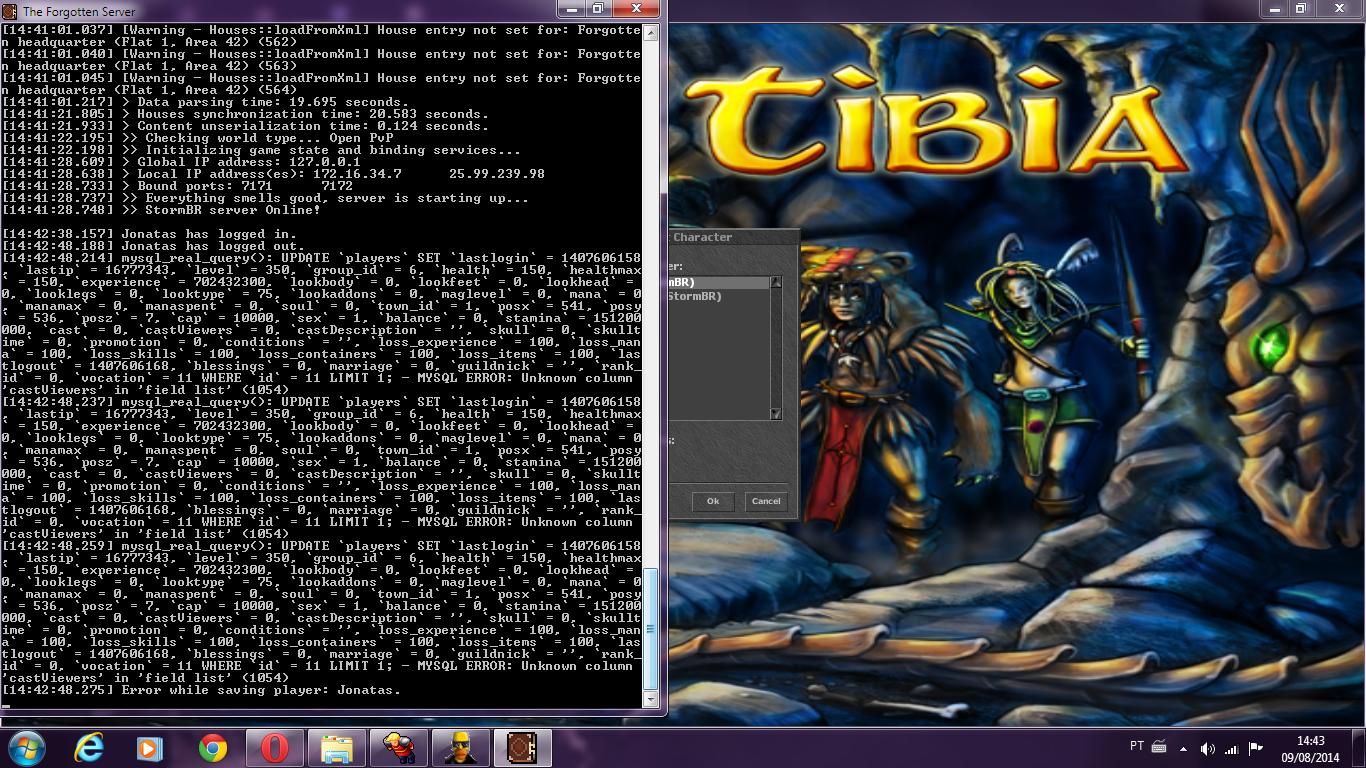Switch to the red character taskbar application
The width and height of the screenshot is (1366, 768).
pos(398,748)
